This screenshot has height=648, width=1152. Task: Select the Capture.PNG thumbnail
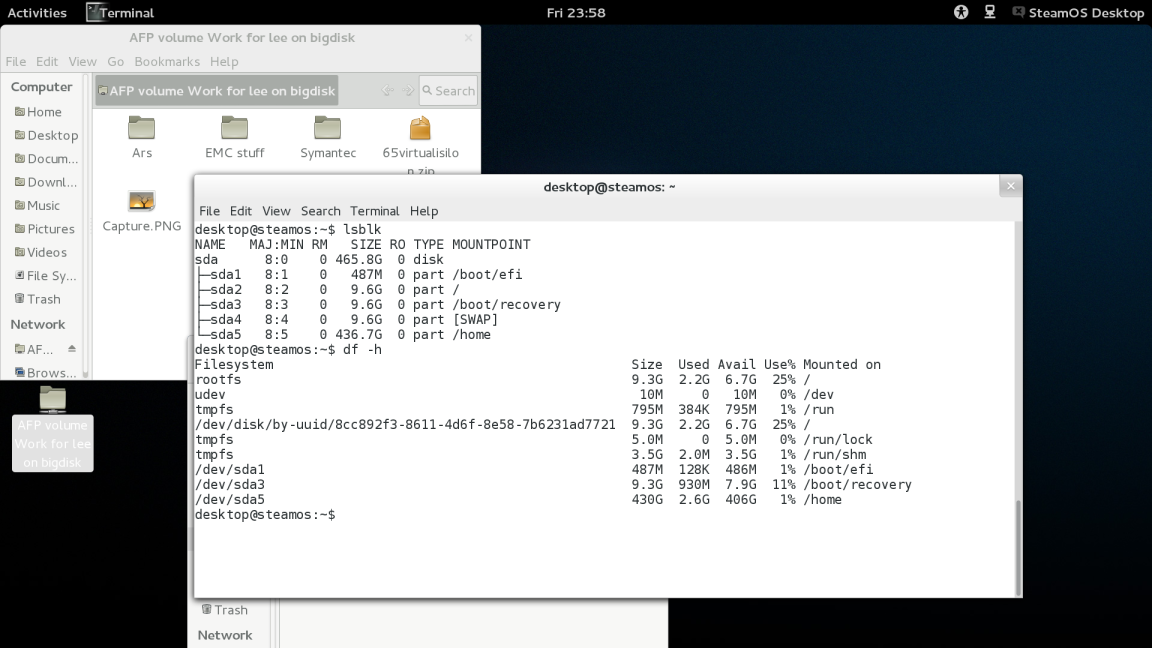tap(141, 200)
